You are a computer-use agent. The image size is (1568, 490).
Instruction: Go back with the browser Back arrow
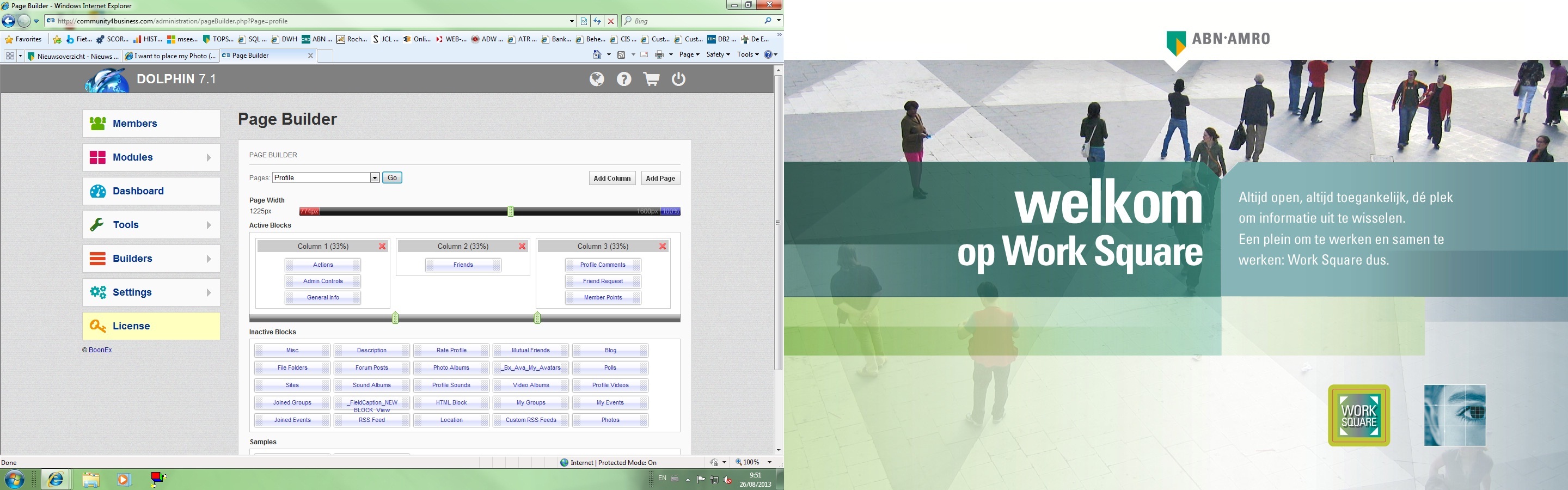9,21
